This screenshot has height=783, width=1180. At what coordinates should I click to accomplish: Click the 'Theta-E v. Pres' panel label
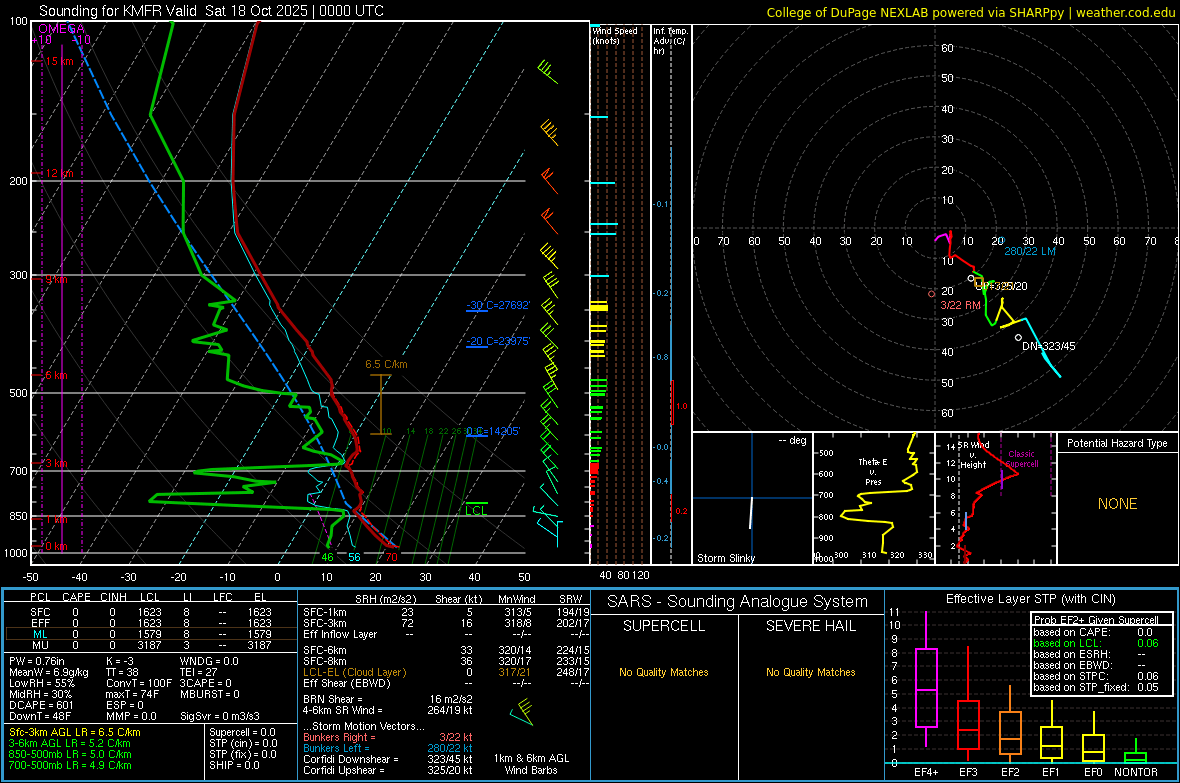[873, 471]
